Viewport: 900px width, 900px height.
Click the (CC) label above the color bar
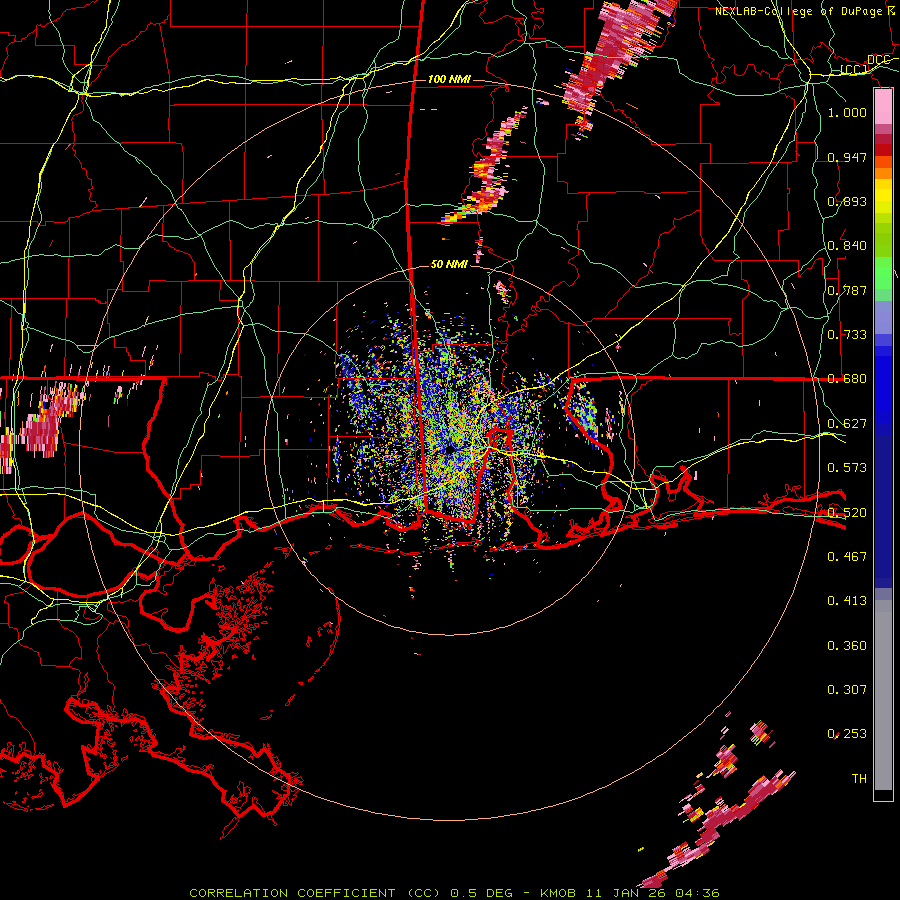854,70
